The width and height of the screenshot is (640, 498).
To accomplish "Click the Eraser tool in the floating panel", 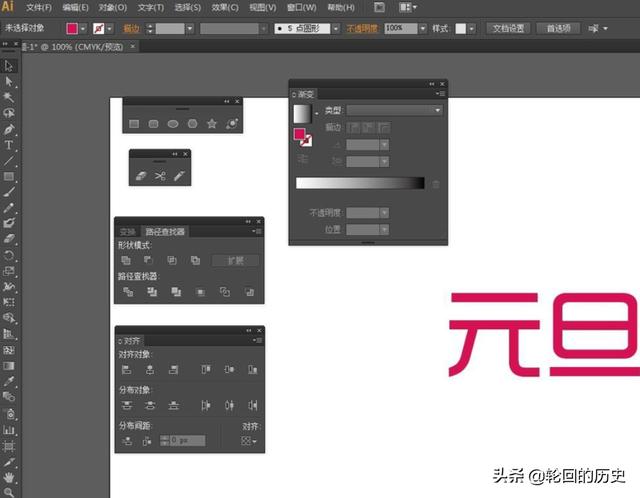I will pos(140,176).
